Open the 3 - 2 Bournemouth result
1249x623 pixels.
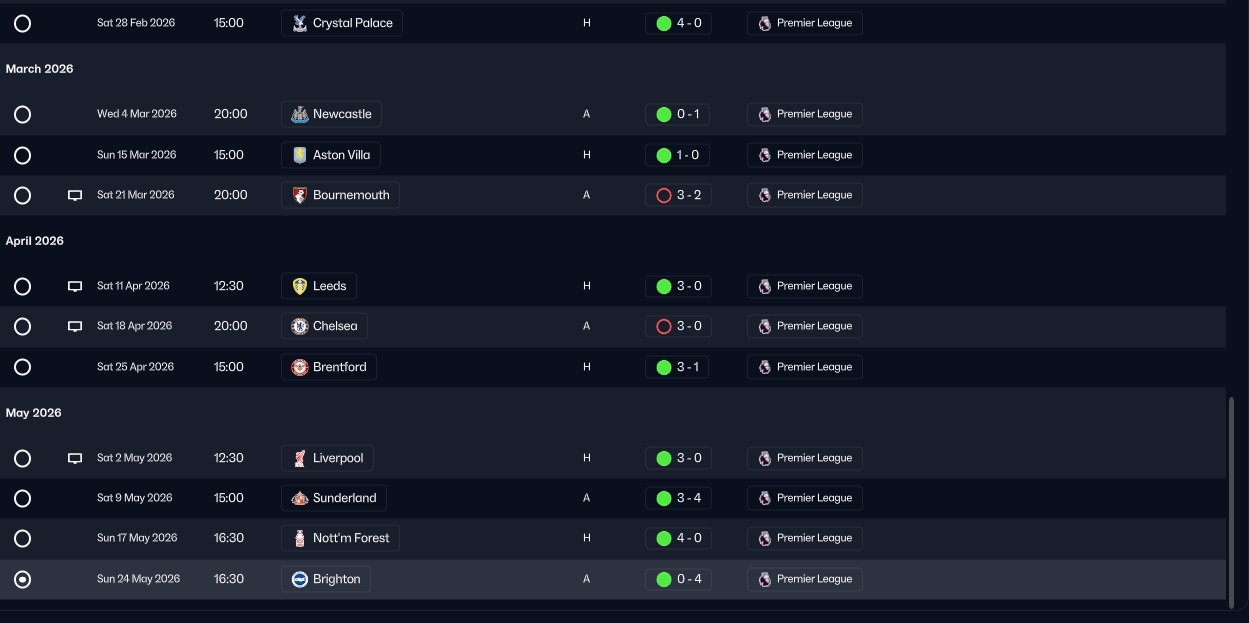pos(678,195)
